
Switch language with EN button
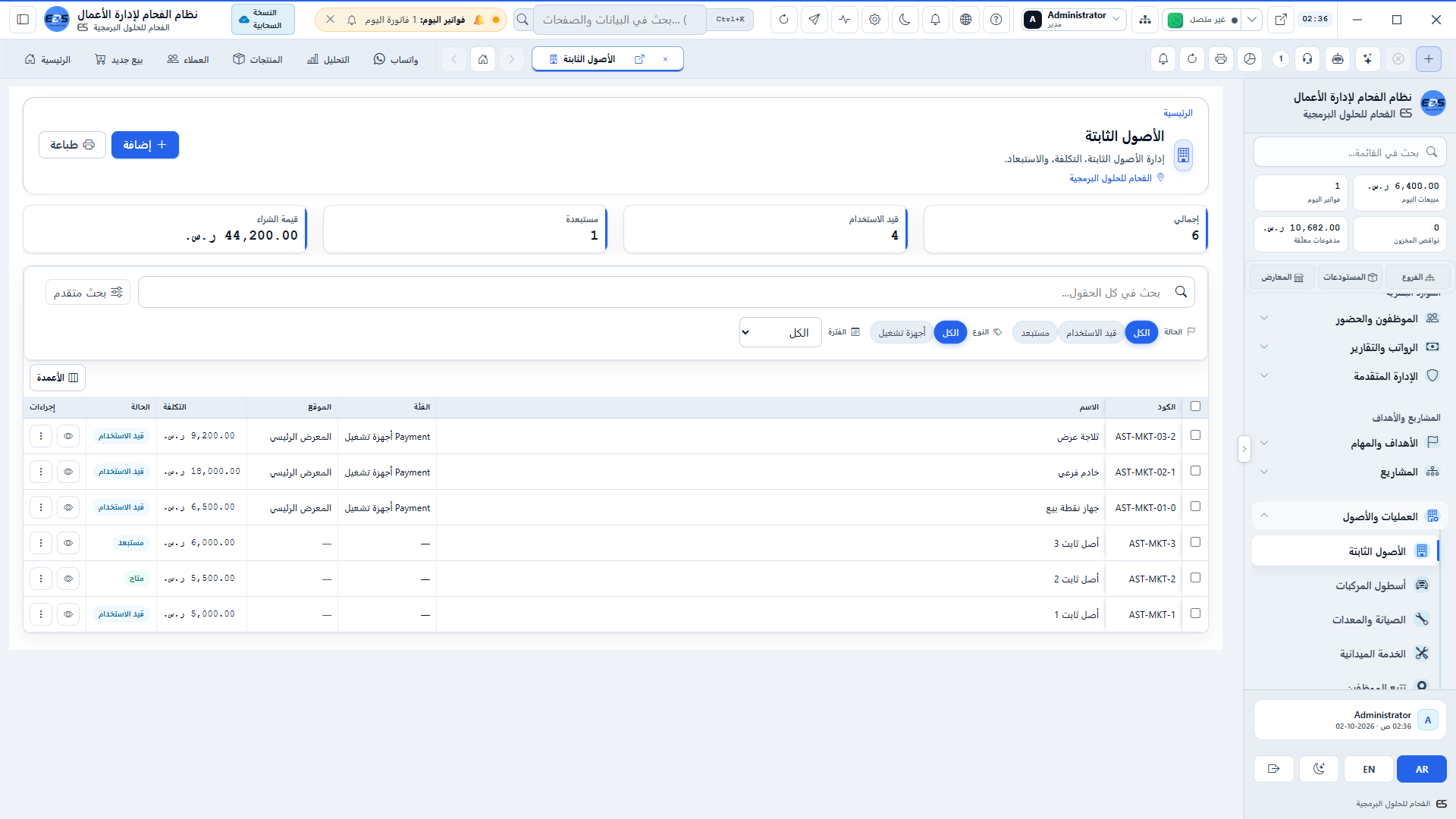[1369, 769]
